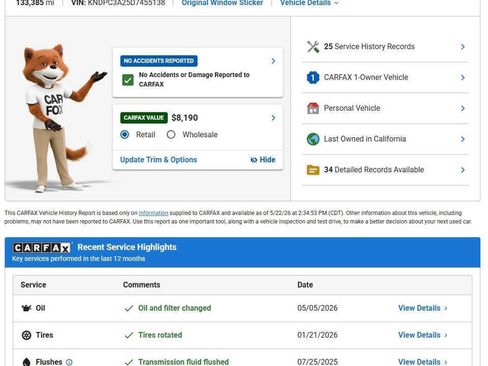Image resolution: width=488 pixels, height=366 pixels.
Task: Open the No Accidents Reported chevron
Action: point(273,61)
